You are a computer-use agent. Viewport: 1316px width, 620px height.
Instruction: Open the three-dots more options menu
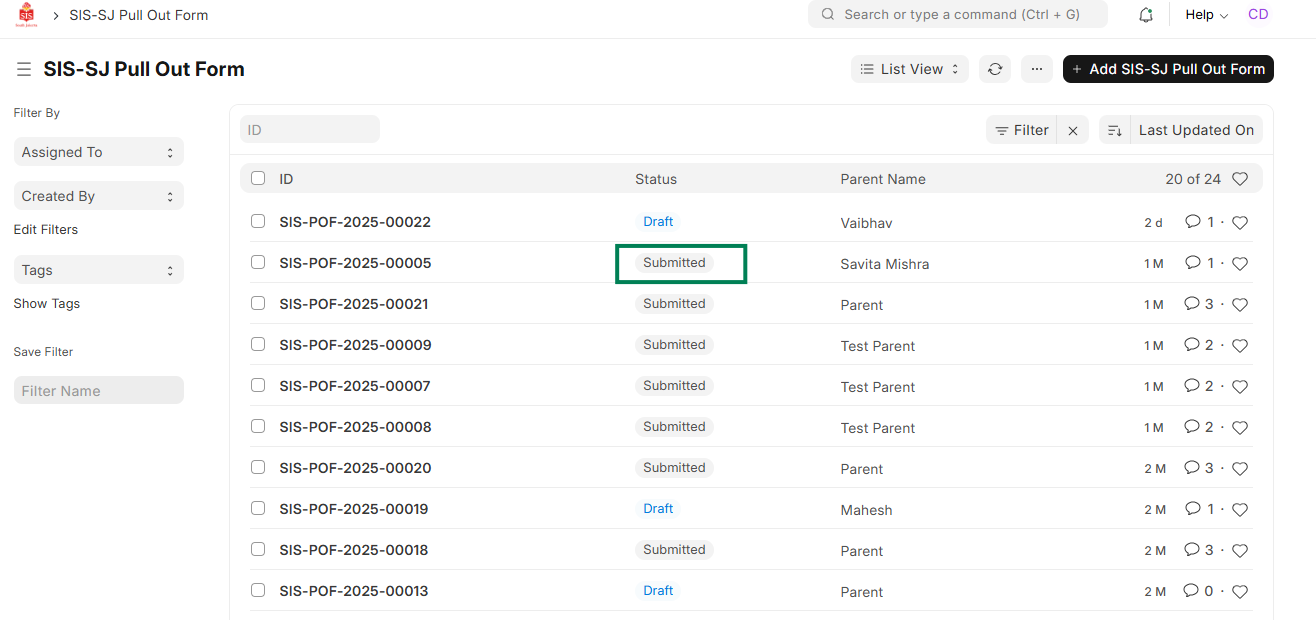[1037, 69]
